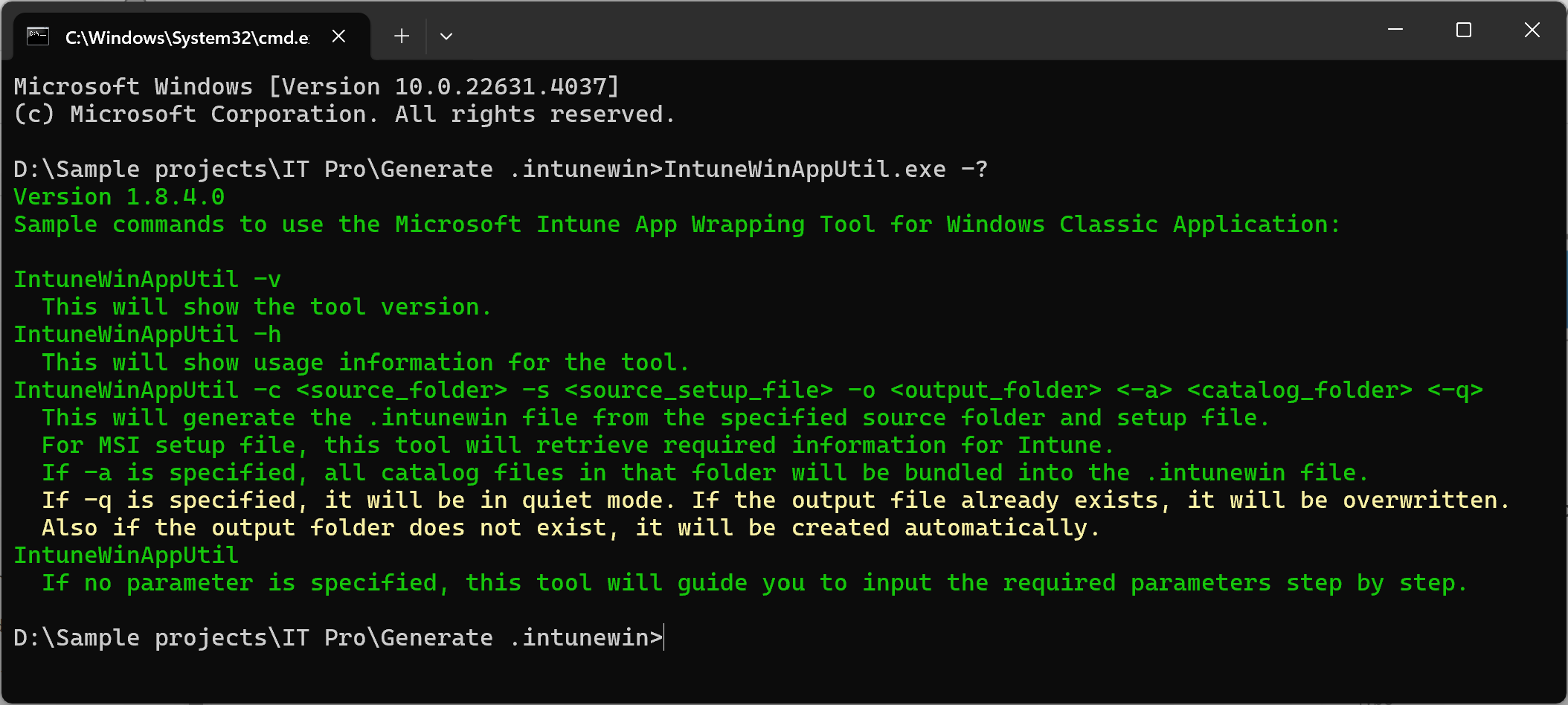The height and width of the screenshot is (705, 1568).
Task: Click 'Also if the output folder' line
Action: point(571,527)
